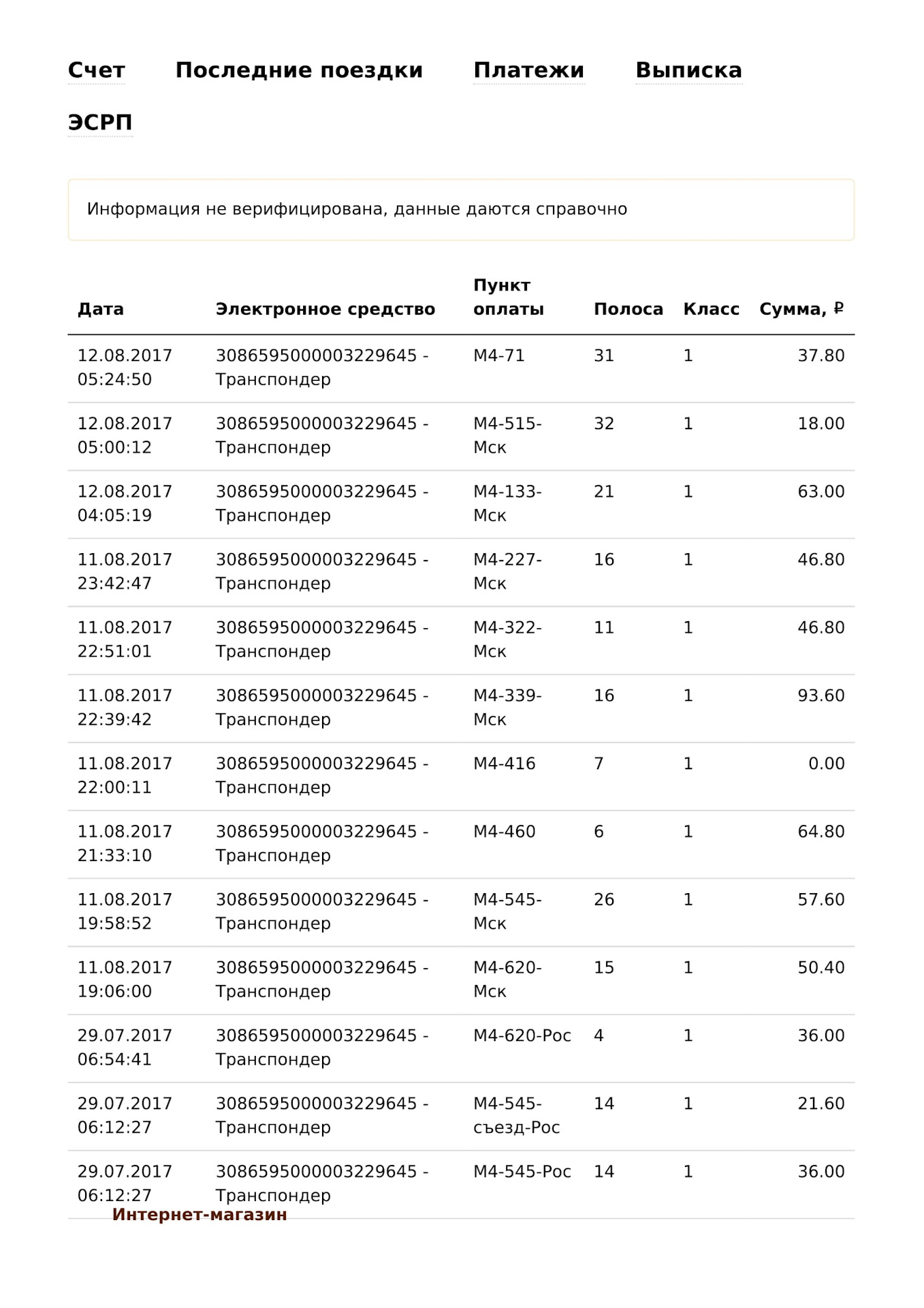Select the M4-71 trip row
This screenshot has height=1308, width=924.
(461, 368)
